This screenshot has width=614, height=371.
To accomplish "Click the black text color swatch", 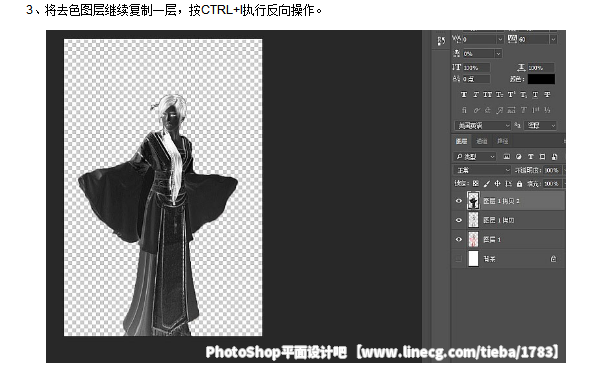I will pos(541,79).
